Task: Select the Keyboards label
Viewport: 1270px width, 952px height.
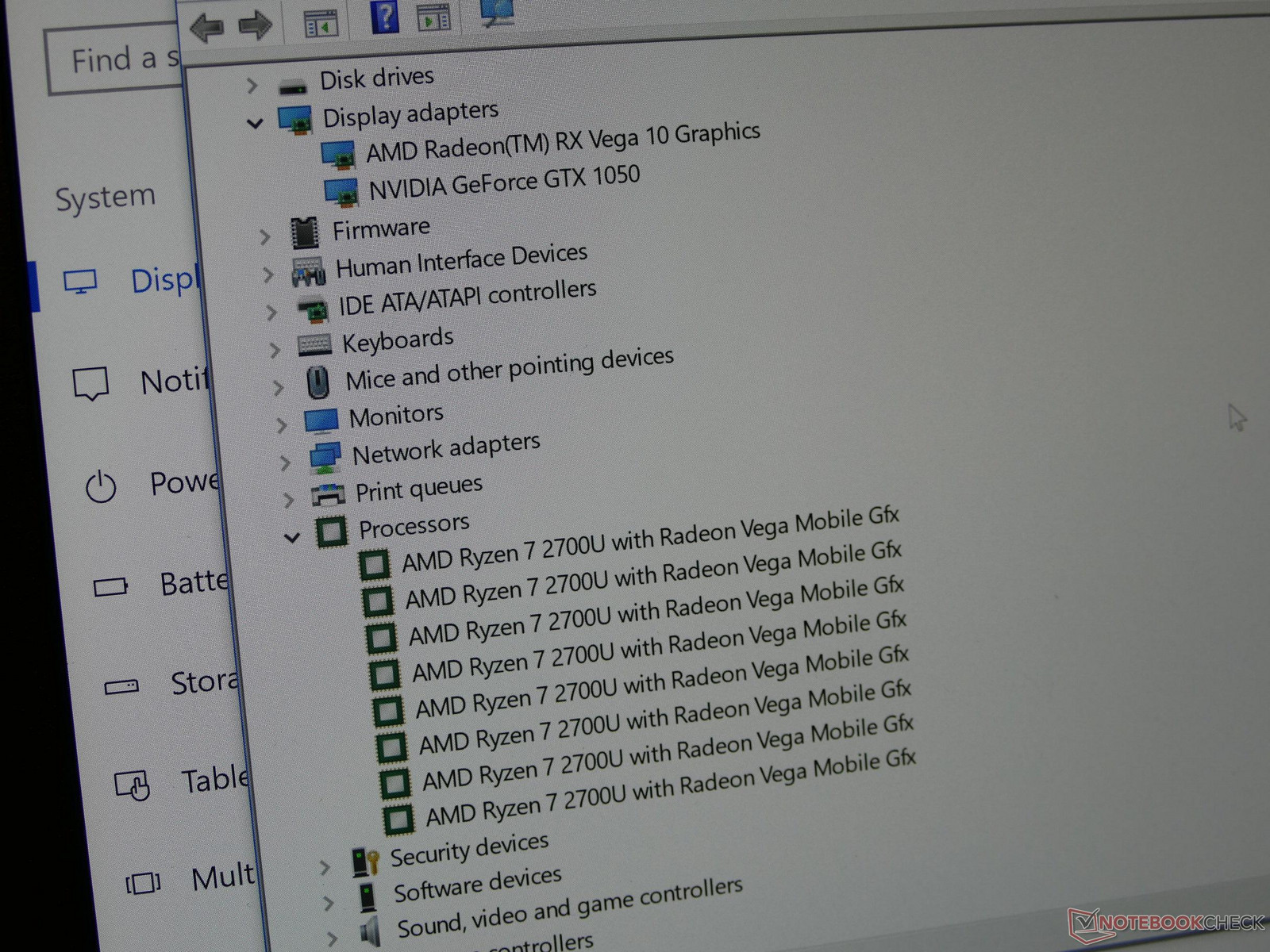Action: (398, 341)
